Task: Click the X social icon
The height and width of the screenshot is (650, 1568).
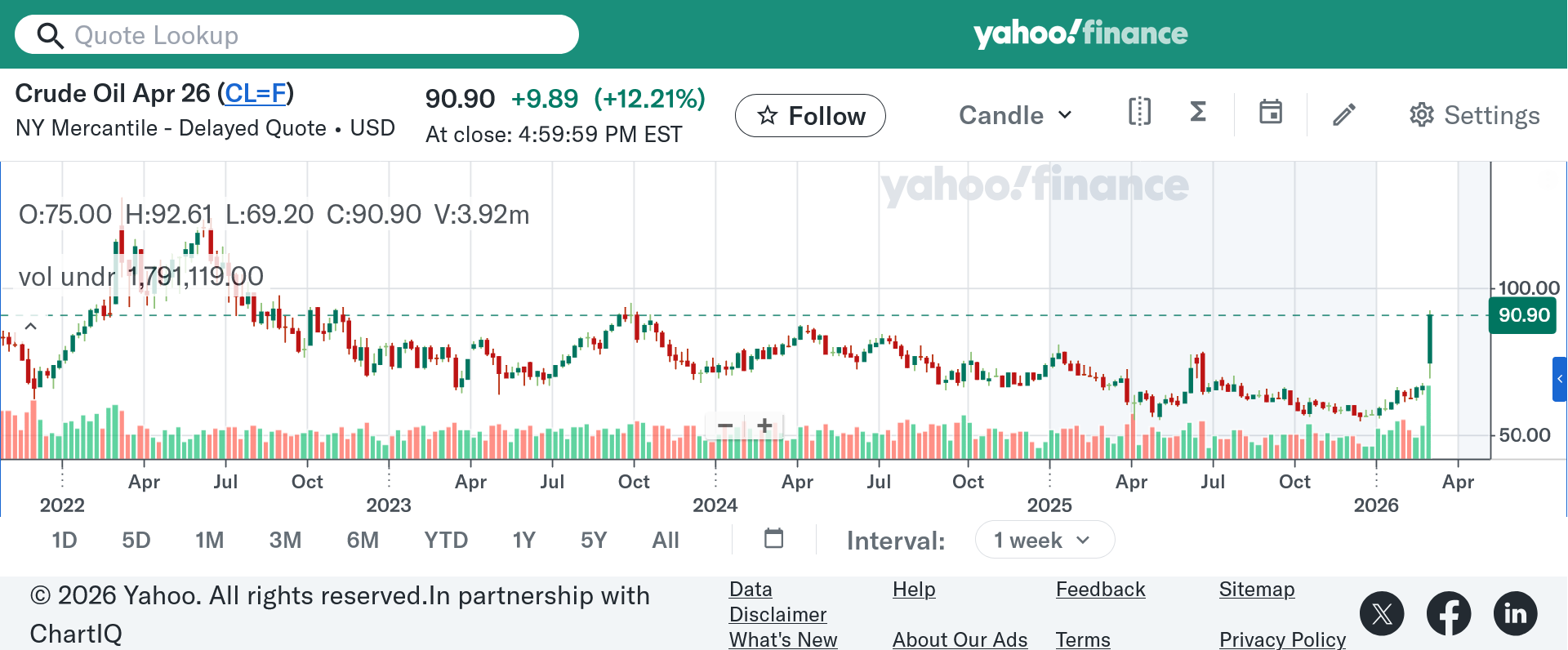Action: pyautogui.click(x=1382, y=613)
